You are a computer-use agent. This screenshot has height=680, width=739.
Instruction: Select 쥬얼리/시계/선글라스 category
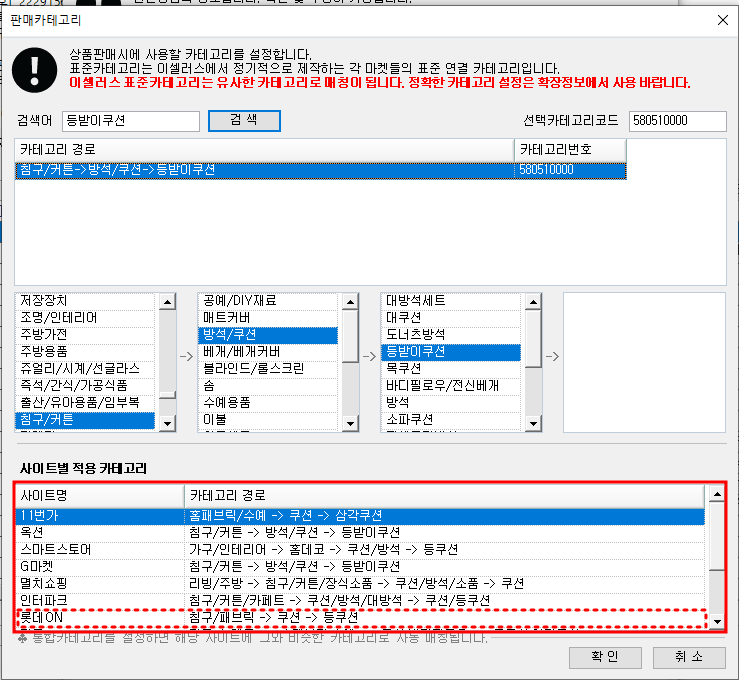tap(85, 369)
